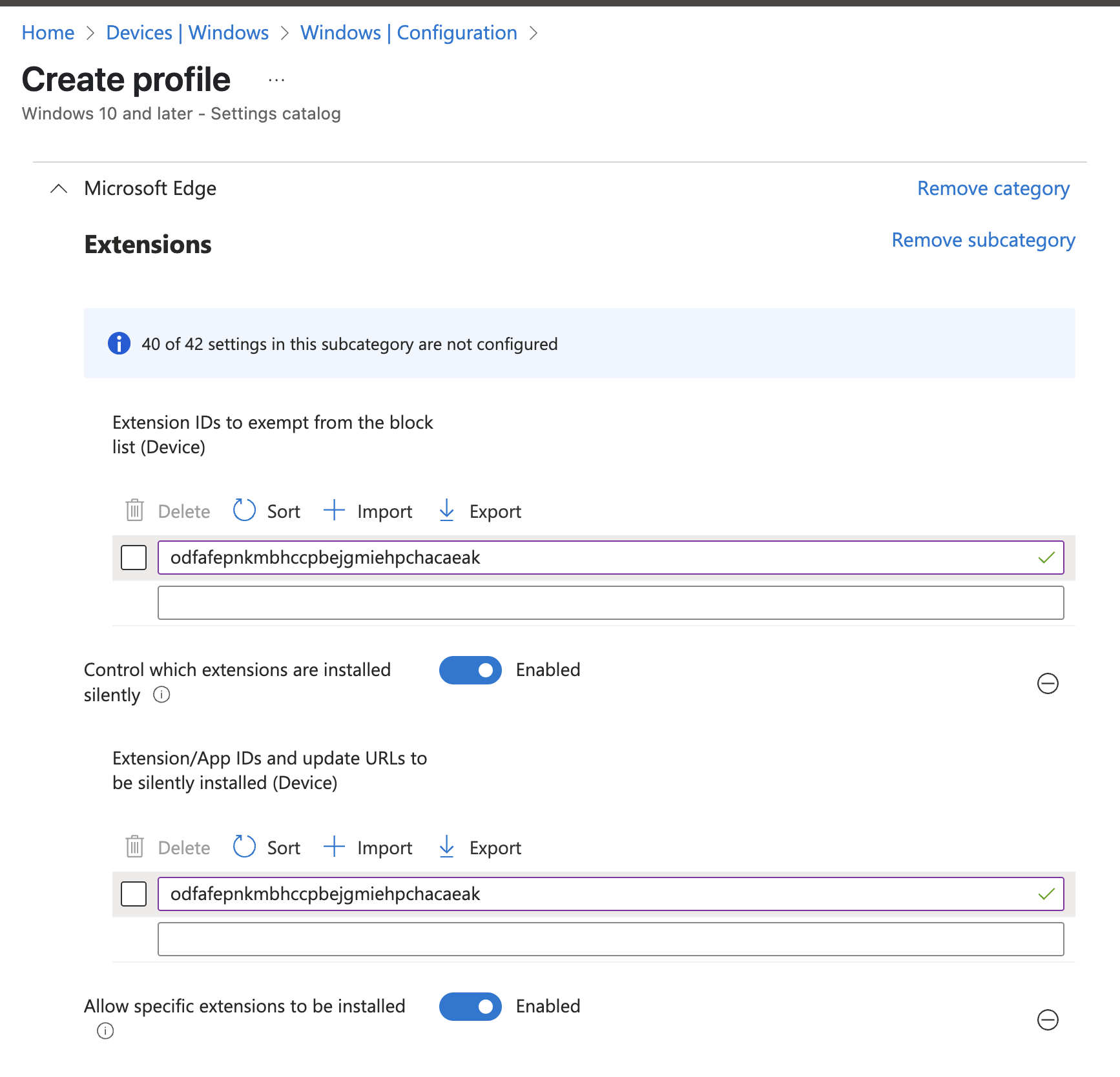
Task: Click Export in exempt block list toolbar
Action: (480, 511)
